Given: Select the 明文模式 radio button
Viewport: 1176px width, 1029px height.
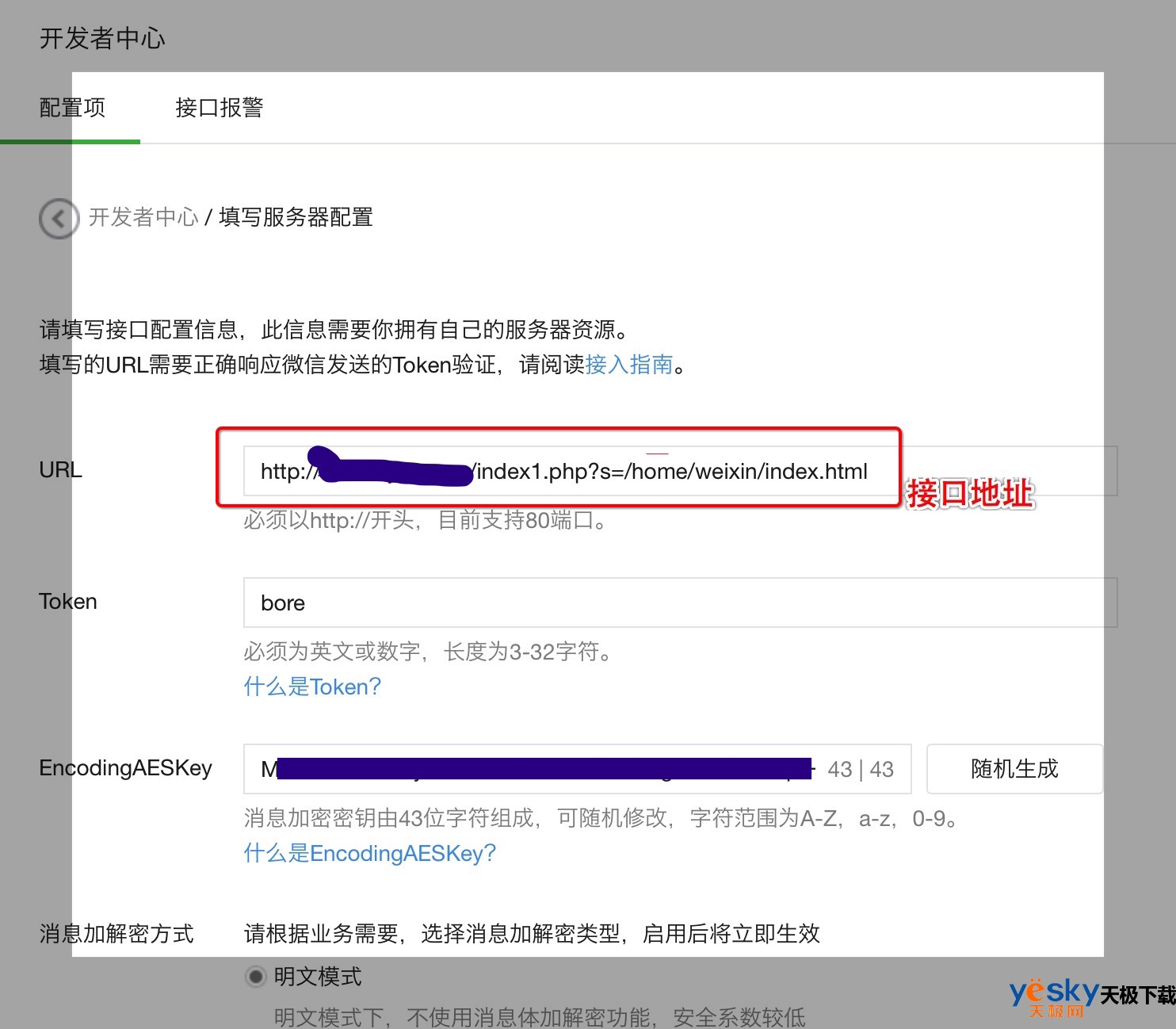Looking at the screenshot, I should click(255, 977).
